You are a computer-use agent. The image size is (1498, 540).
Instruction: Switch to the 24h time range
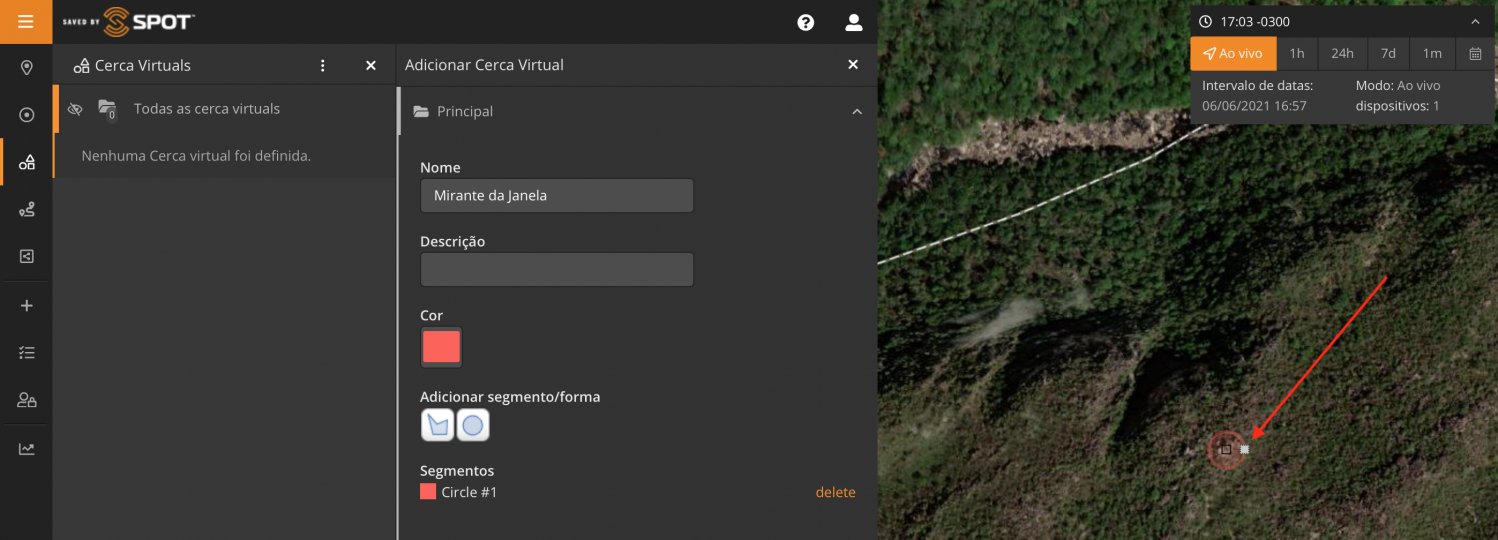1342,54
